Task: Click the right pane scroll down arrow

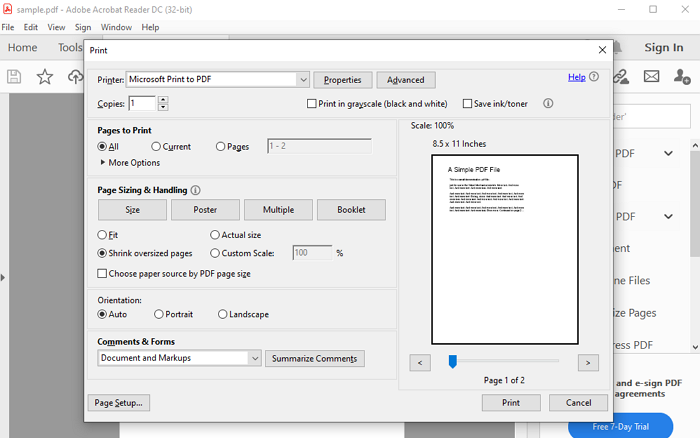Action: pyautogui.click(x=695, y=347)
